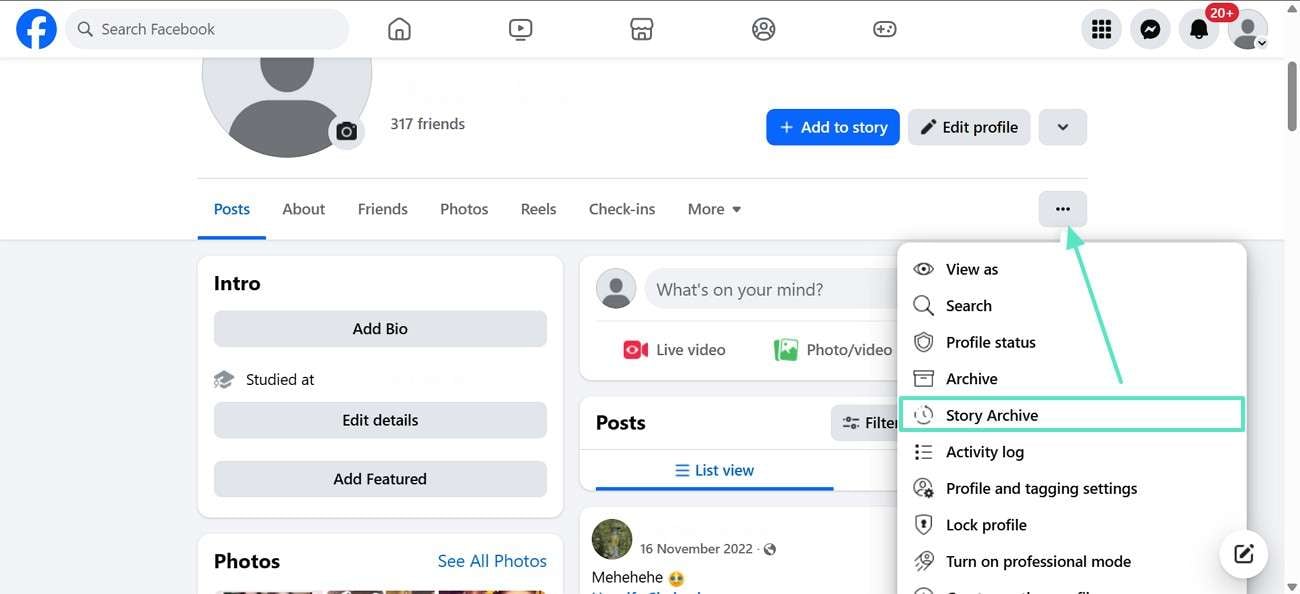The height and width of the screenshot is (594, 1300).
Task: Open the account menu avatar
Action: pos(1248,30)
